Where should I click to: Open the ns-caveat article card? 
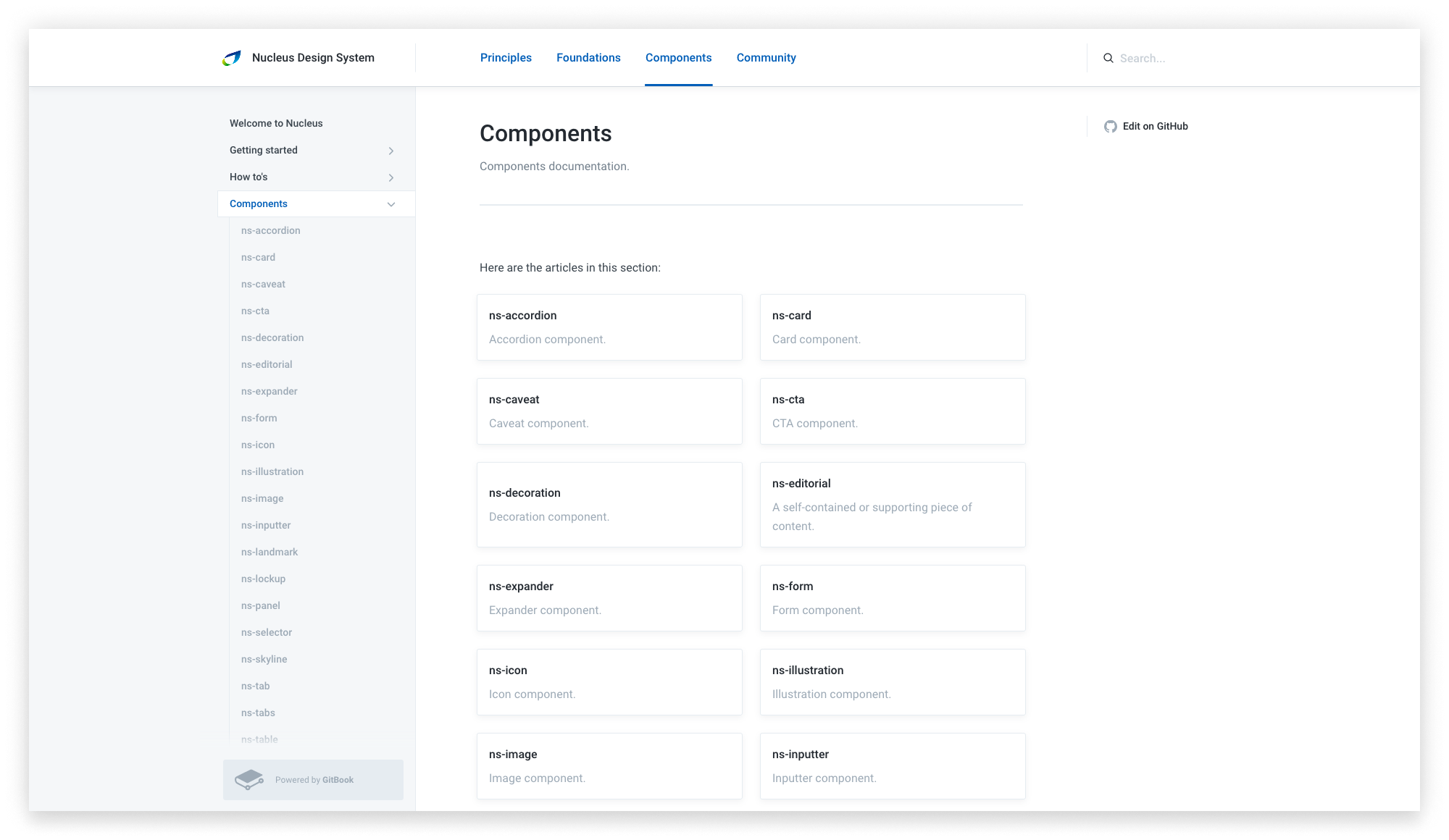coord(609,411)
